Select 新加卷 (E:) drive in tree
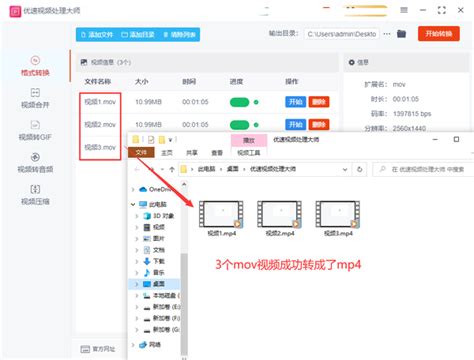The height and width of the screenshot is (360, 474). [162, 307]
